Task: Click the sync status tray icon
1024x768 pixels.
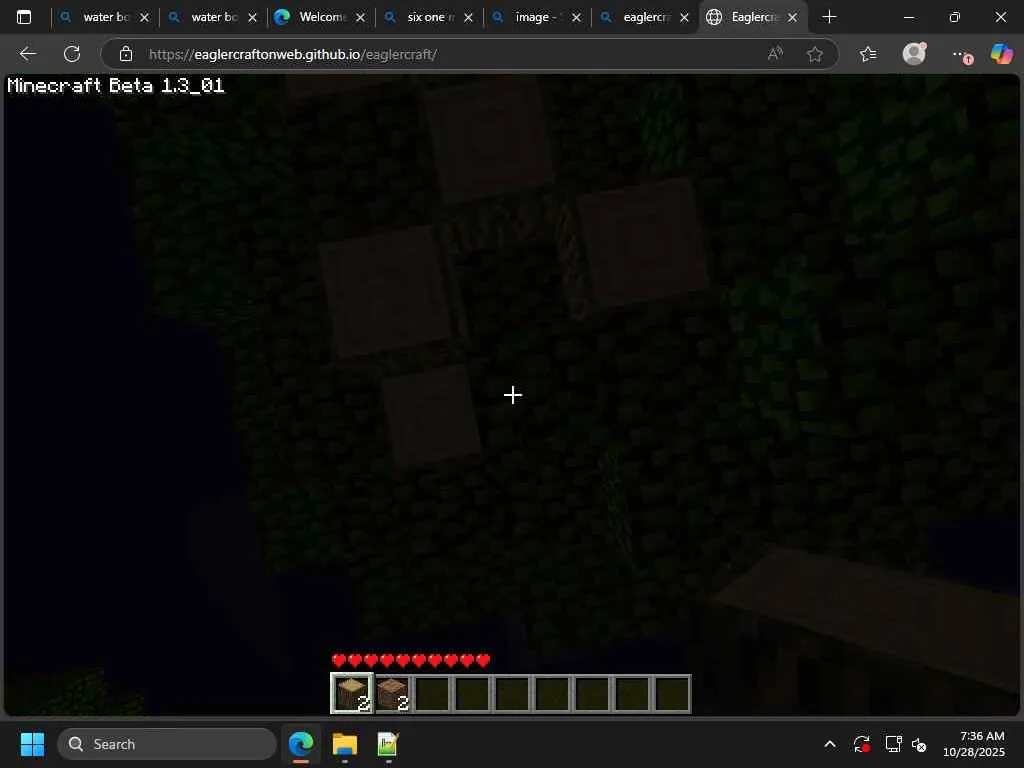Action: (861, 744)
